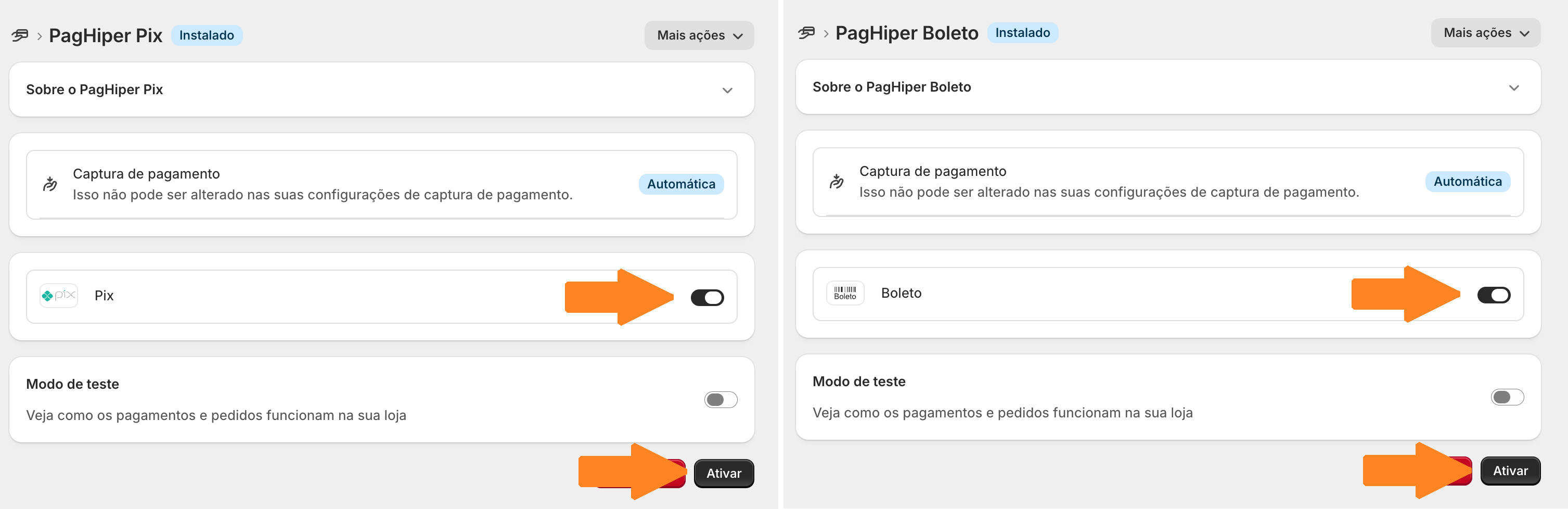Click Ativar button on PagHiper Pix page
The image size is (1568, 509).
pyautogui.click(x=724, y=473)
